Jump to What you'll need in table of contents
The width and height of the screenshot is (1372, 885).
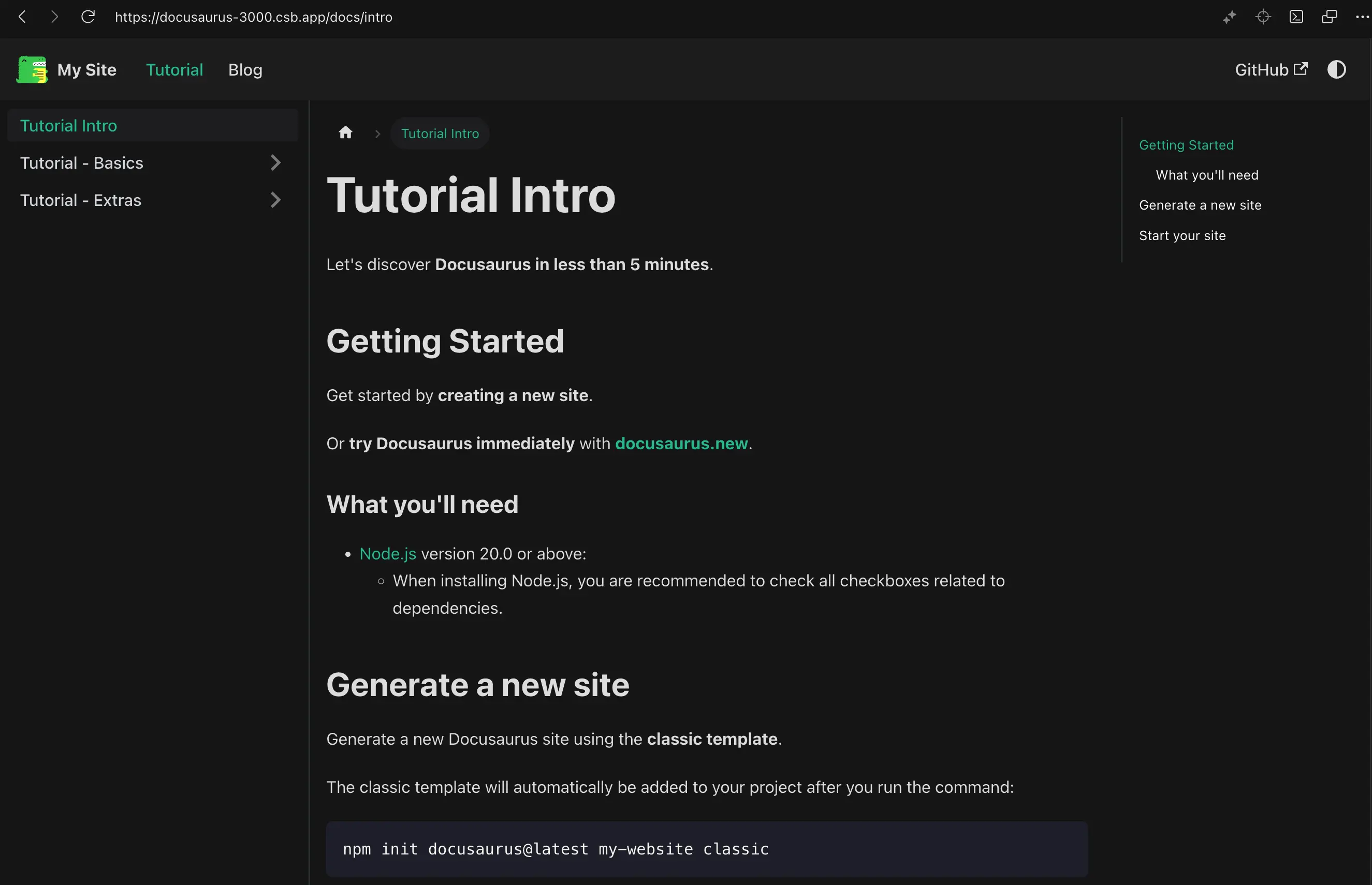[1207, 175]
